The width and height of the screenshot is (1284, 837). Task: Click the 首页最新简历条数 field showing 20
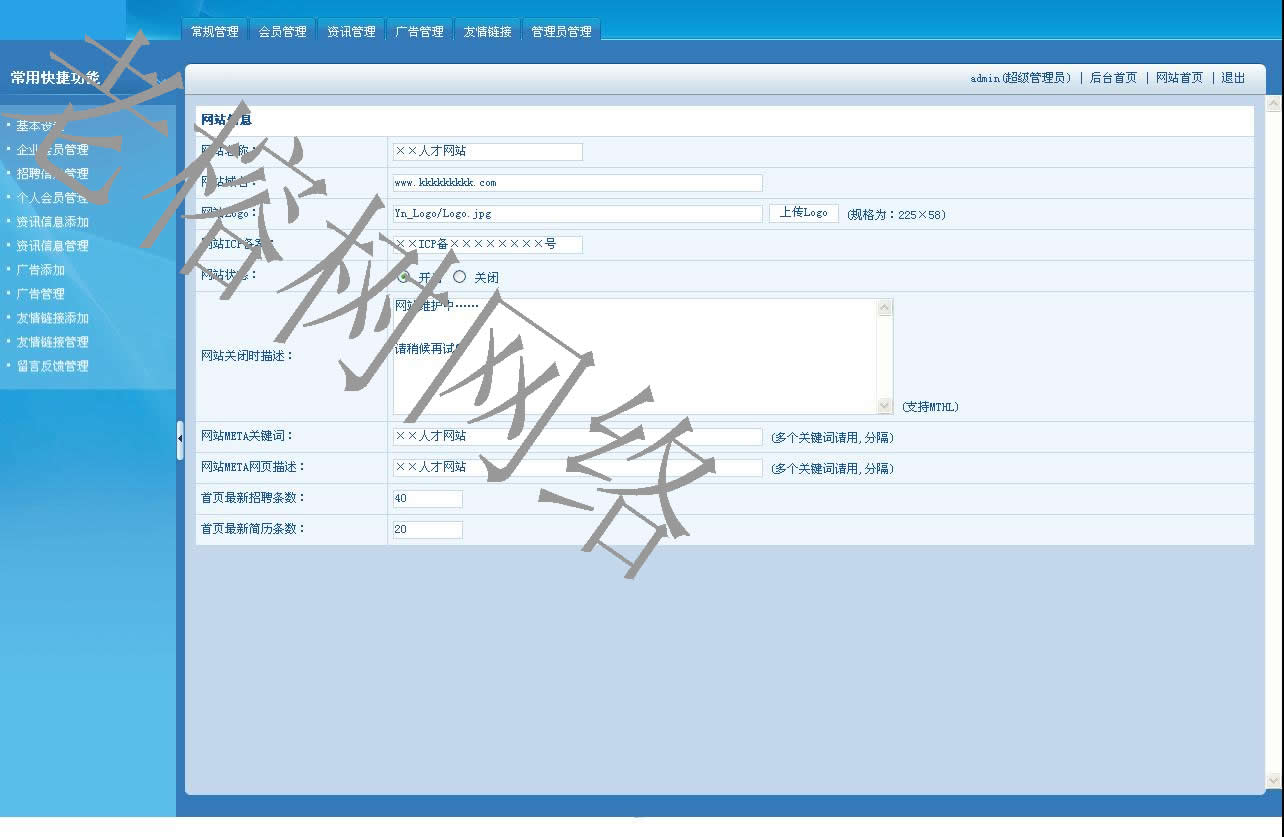[427, 530]
